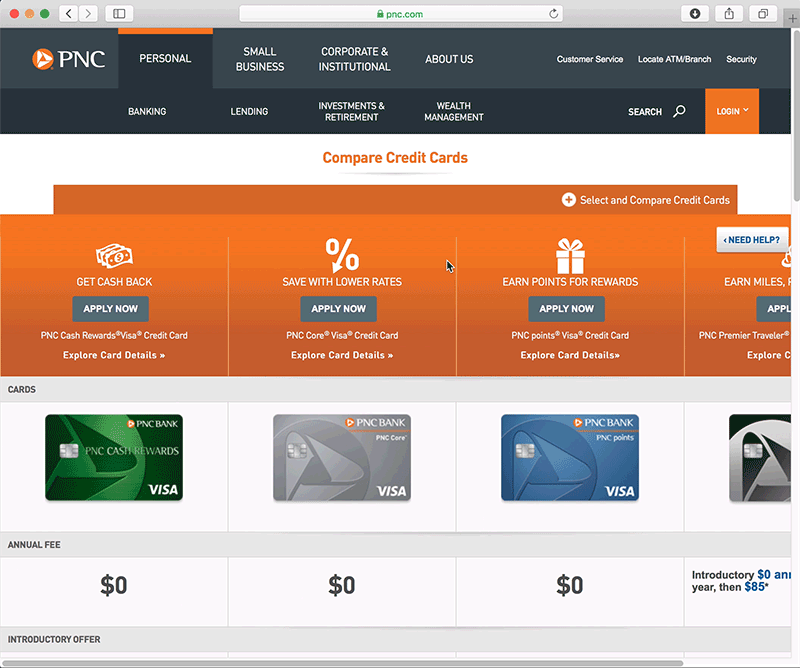Click the blue PNC points card image
800x668 pixels.
(570, 457)
